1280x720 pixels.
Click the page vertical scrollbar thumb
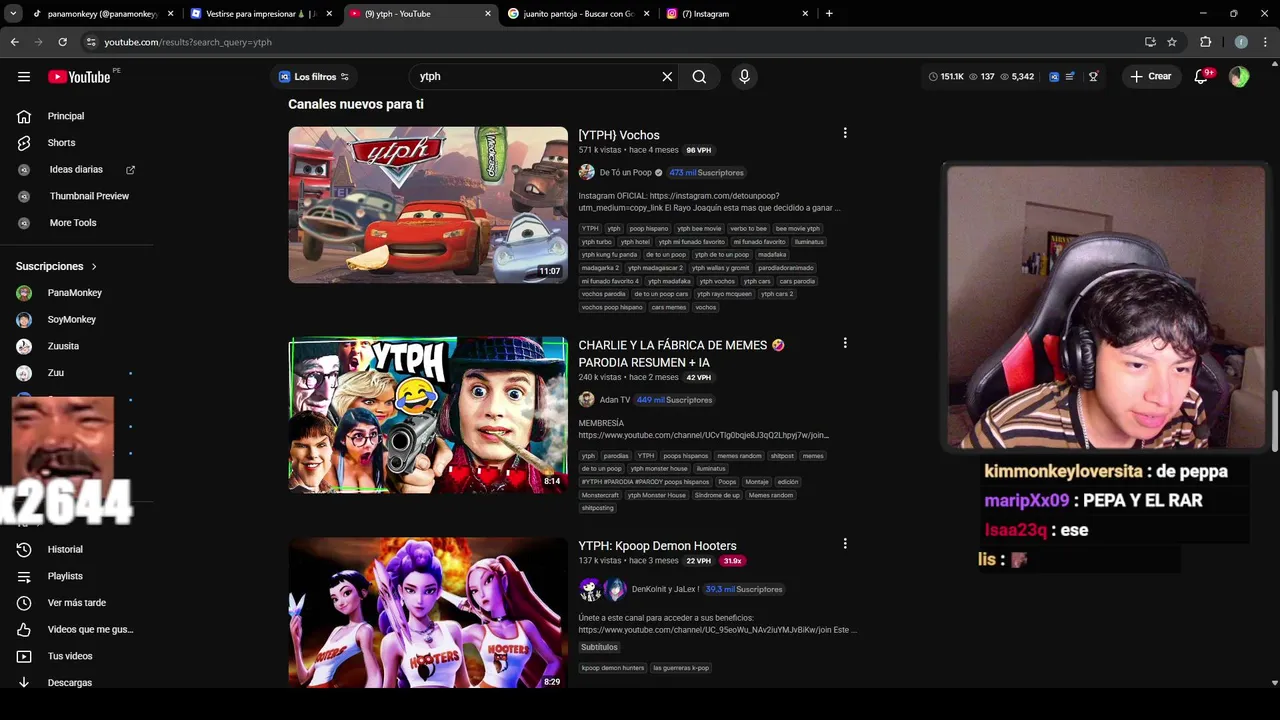[1274, 420]
